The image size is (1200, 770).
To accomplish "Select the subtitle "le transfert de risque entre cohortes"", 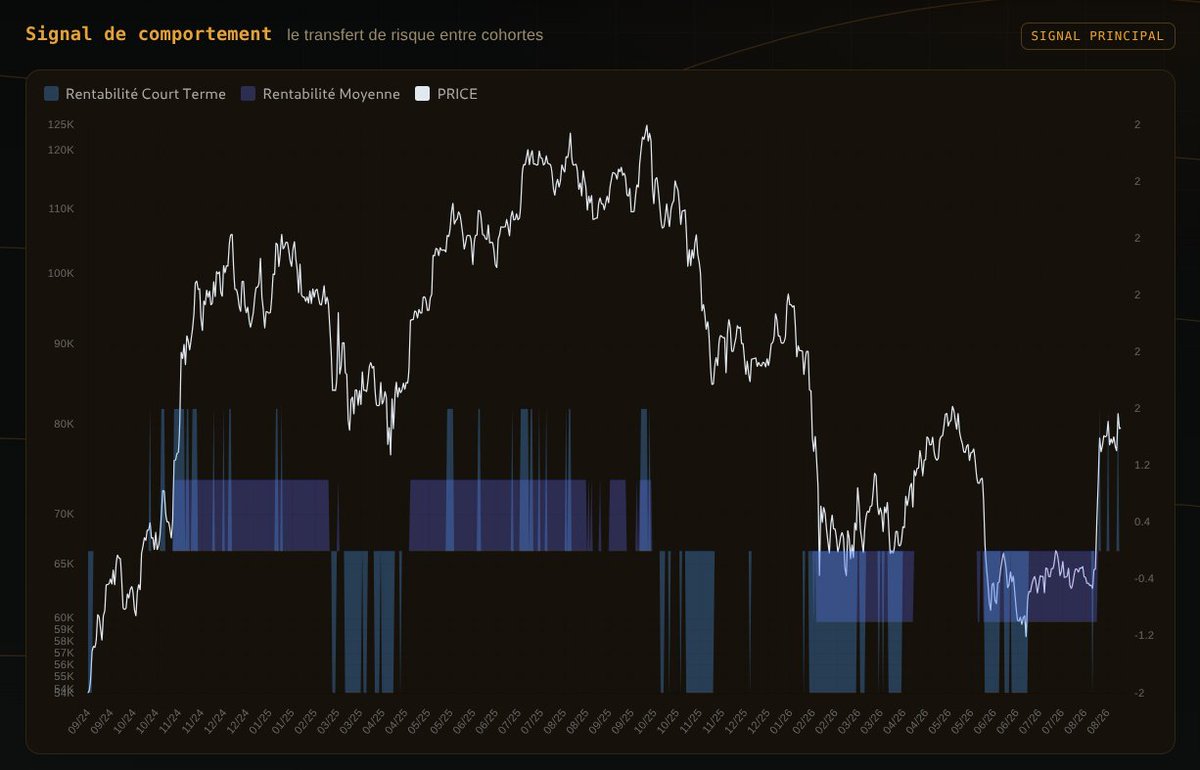I will [x=415, y=35].
